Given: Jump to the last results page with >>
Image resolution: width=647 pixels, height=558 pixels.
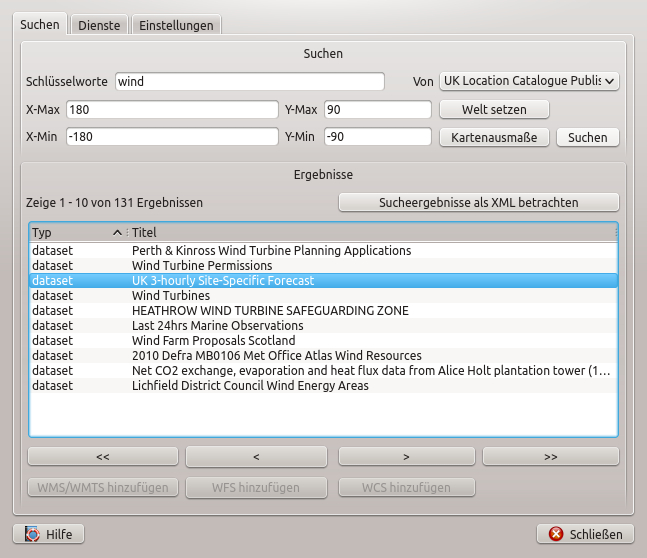Looking at the screenshot, I should tap(551, 456).
